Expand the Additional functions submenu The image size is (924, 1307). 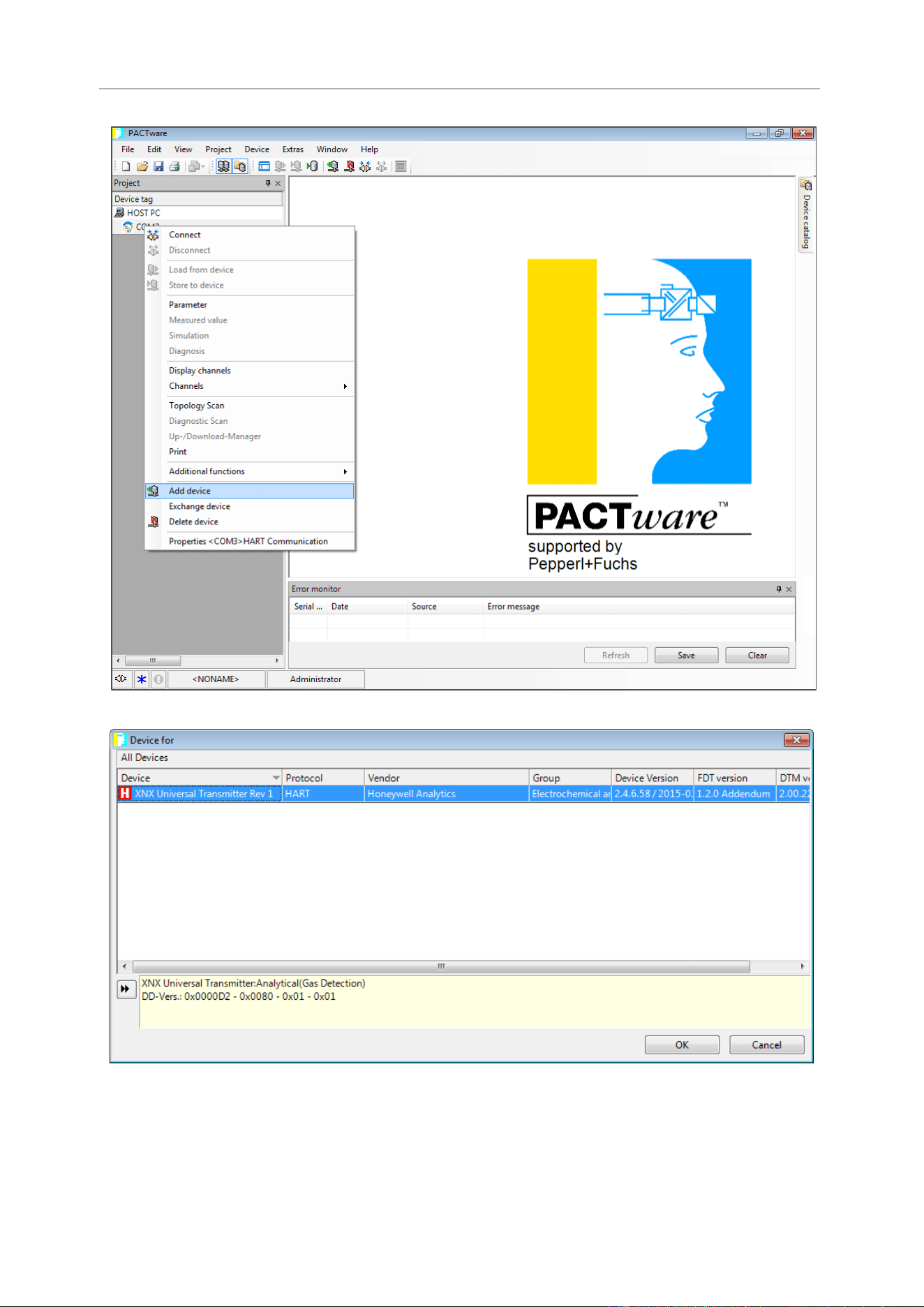point(250,471)
